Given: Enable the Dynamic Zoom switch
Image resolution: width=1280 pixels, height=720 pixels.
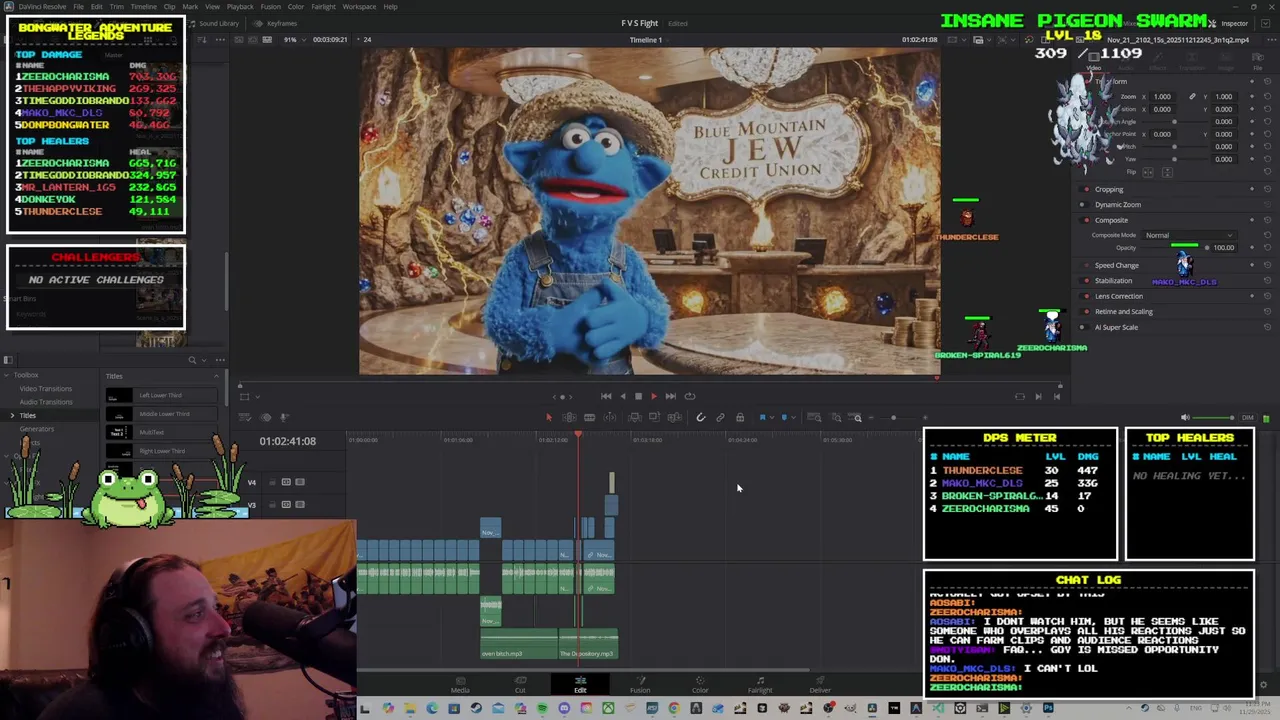Looking at the screenshot, I should pos(1084,204).
